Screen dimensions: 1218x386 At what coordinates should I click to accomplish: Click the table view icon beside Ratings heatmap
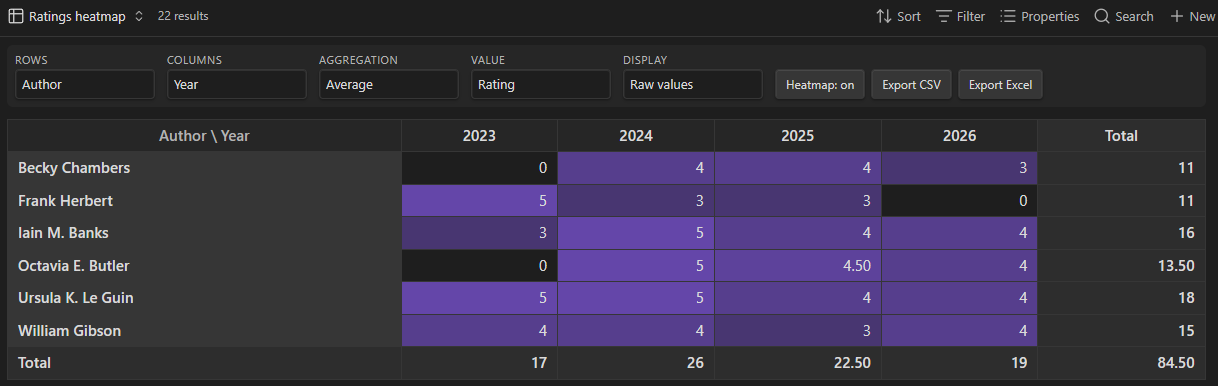[16, 16]
